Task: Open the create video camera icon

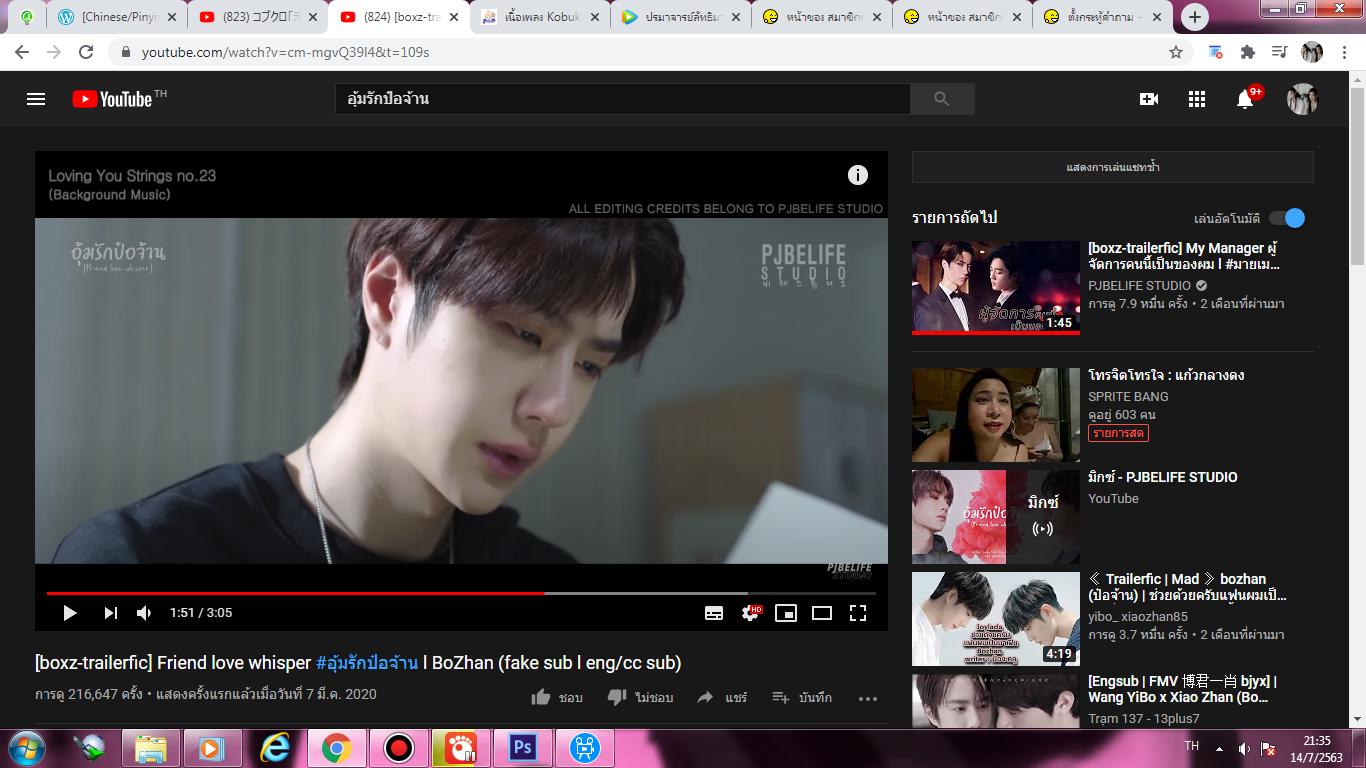Action: click(1149, 99)
